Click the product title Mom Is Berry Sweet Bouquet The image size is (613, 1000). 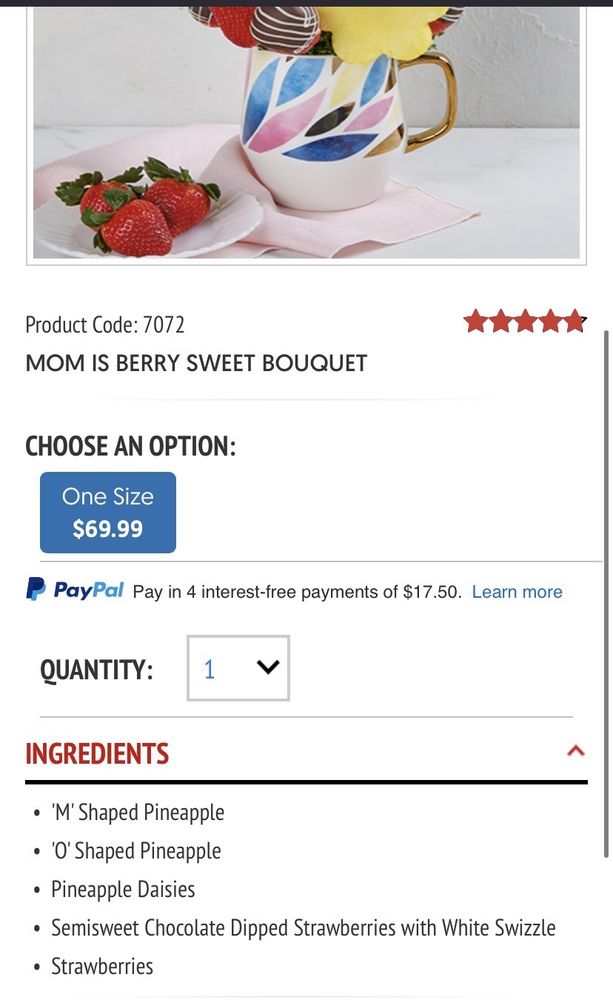(x=196, y=363)
